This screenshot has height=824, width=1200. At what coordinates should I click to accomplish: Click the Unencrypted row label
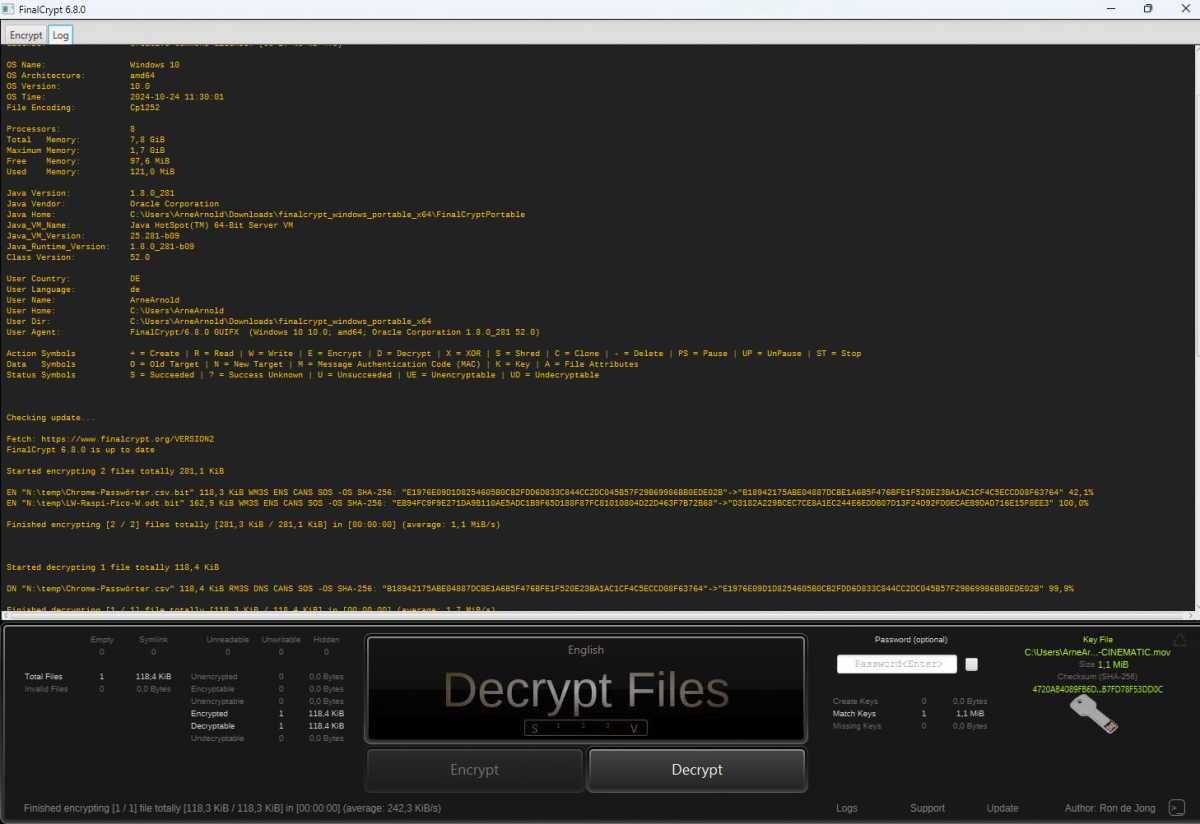click(x=214, y=677)
